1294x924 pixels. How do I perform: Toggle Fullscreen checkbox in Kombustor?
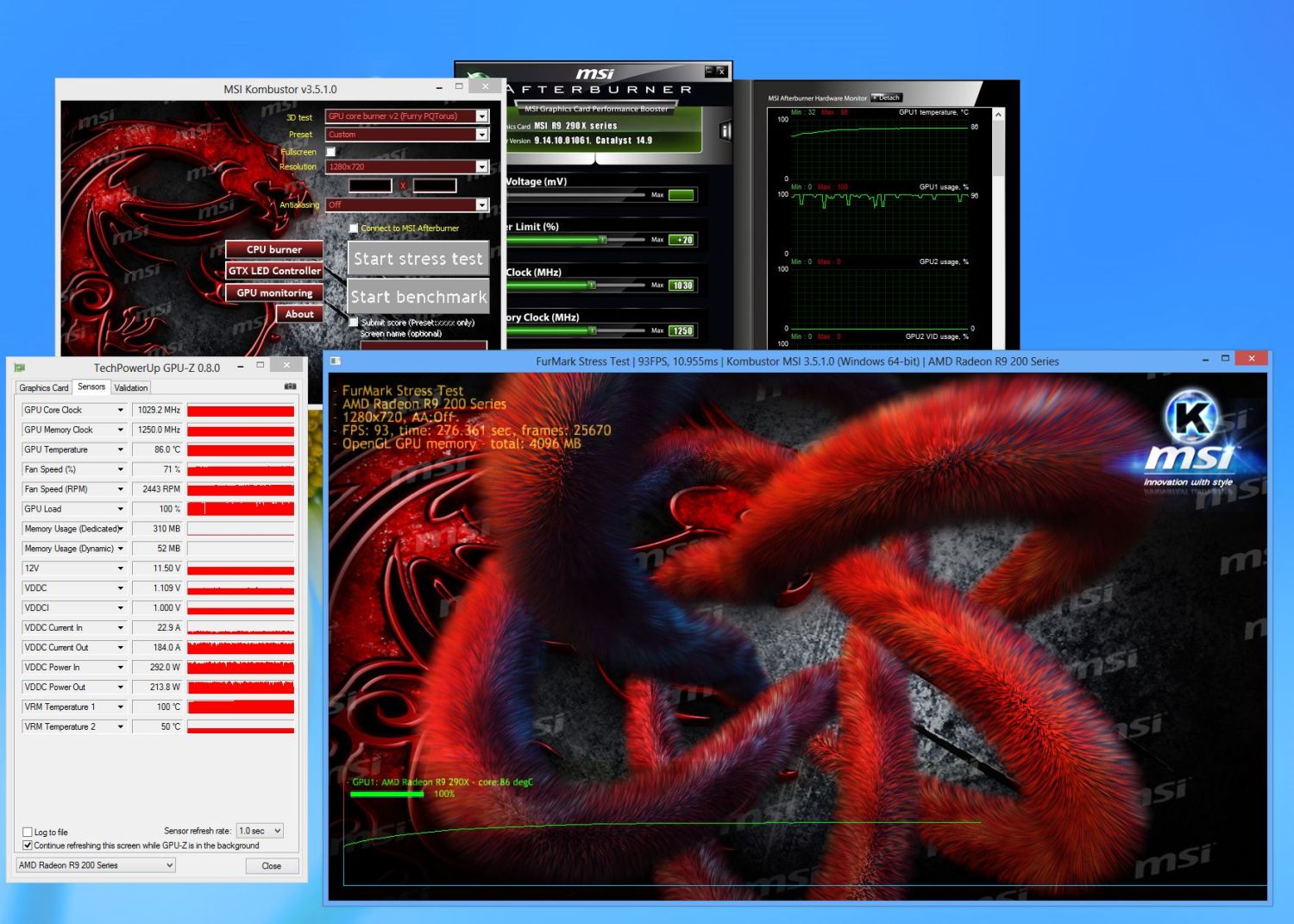click(330, 152)
